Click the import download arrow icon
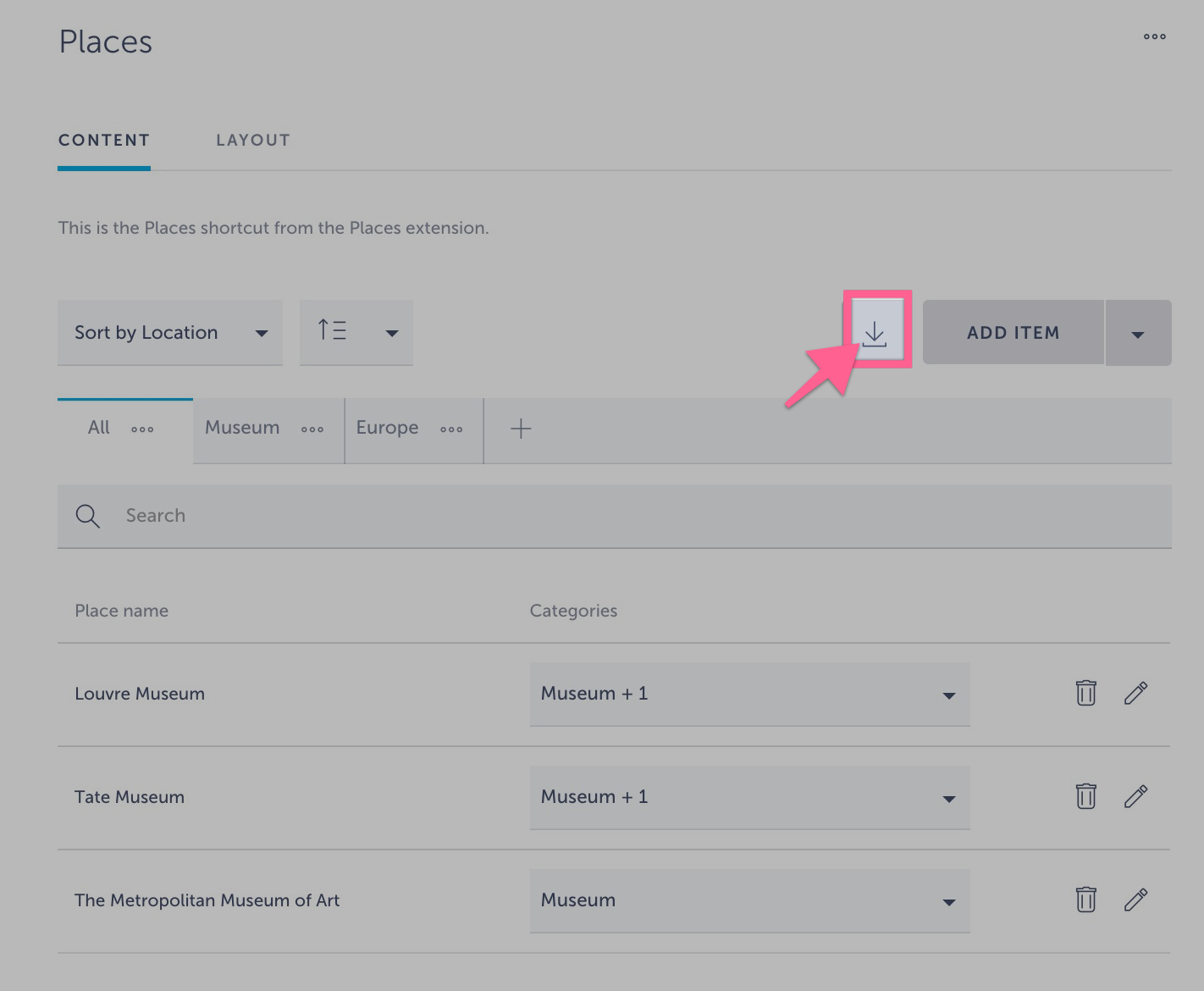 click(875, 333)
